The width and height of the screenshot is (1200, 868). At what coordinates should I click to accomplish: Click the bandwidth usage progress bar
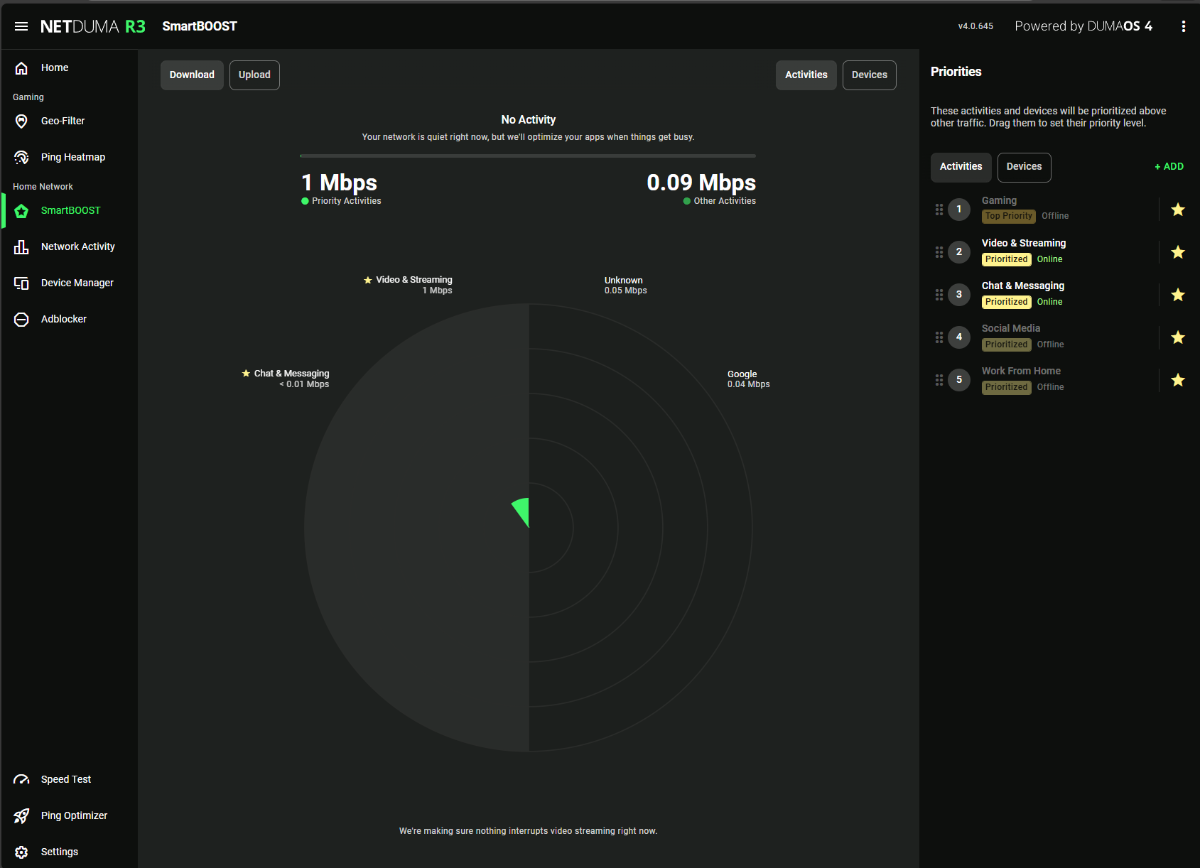(x=528, y=156)
